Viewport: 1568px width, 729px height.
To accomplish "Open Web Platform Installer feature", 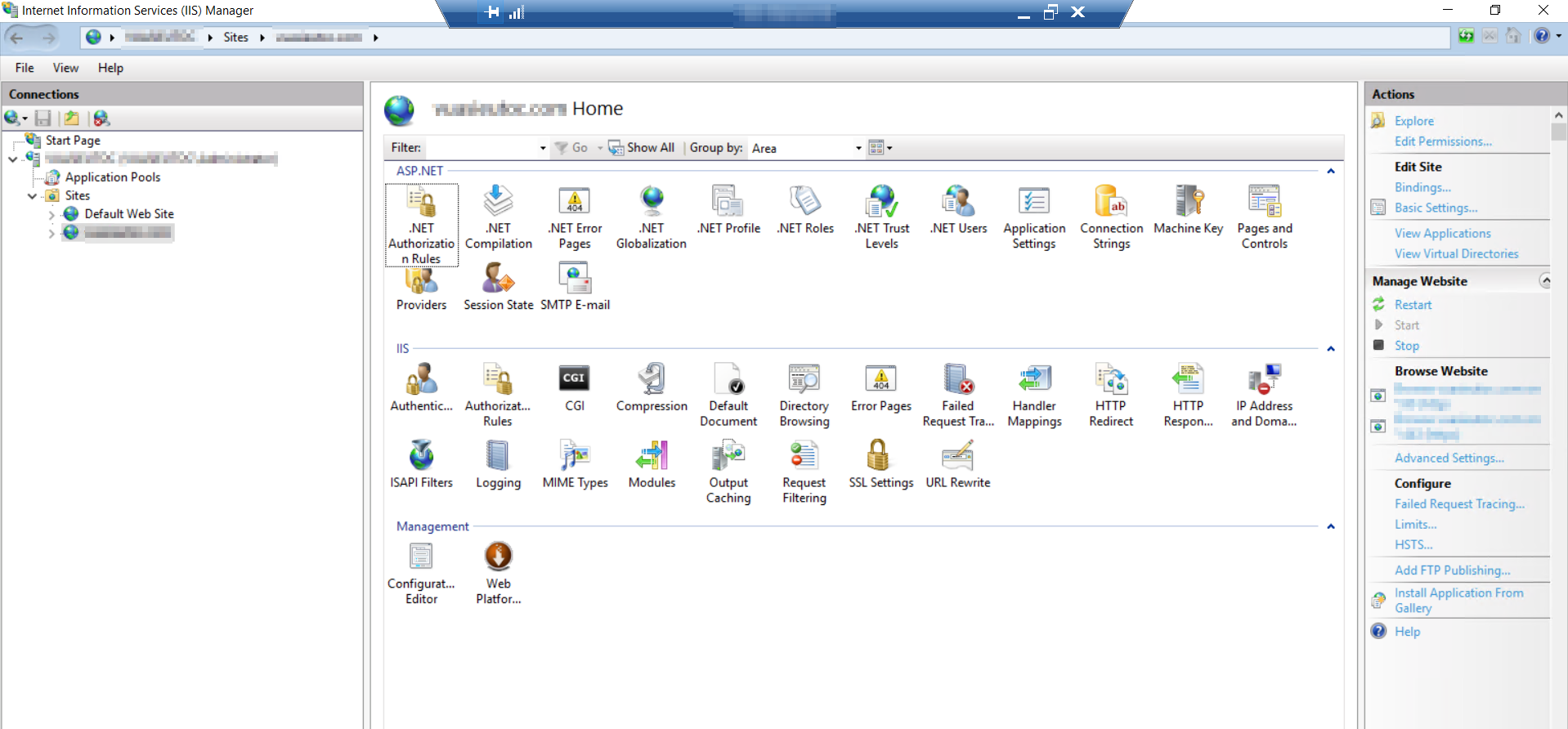I will click(x=499, y=574).
